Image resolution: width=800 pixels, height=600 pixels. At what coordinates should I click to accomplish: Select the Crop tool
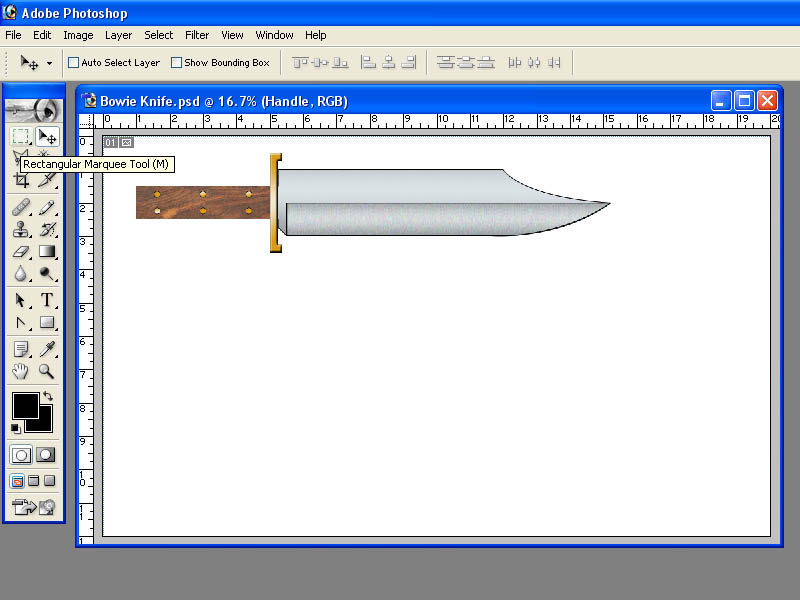pos(21,180)
